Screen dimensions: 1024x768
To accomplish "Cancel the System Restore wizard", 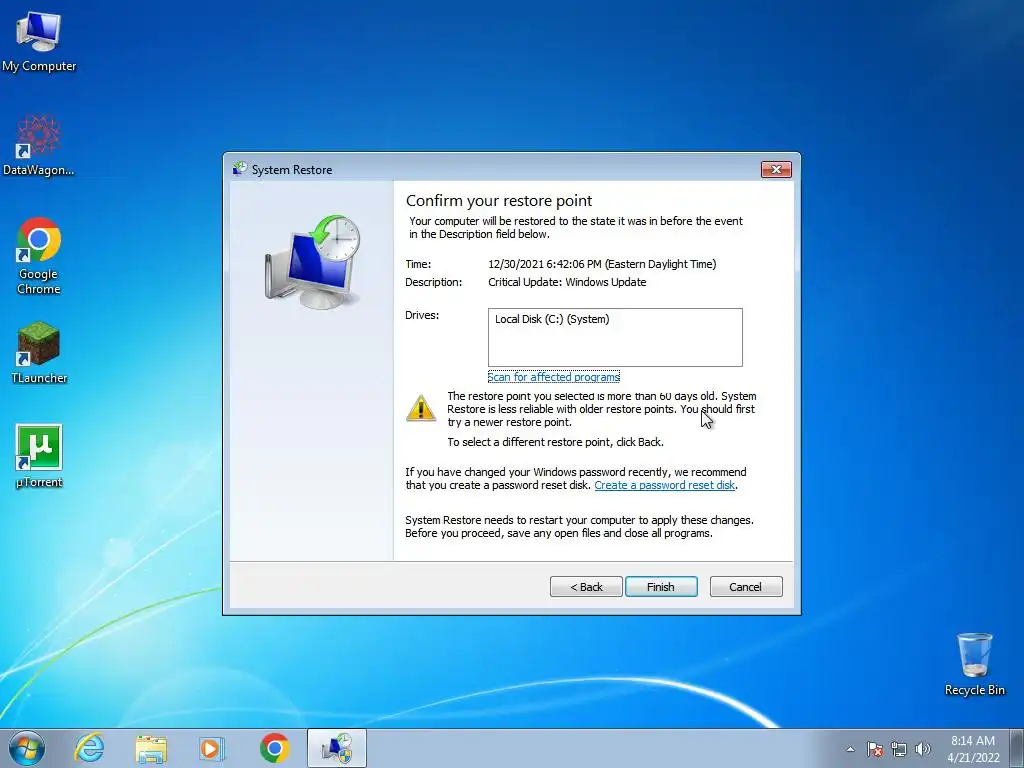I will click(746, 586).
